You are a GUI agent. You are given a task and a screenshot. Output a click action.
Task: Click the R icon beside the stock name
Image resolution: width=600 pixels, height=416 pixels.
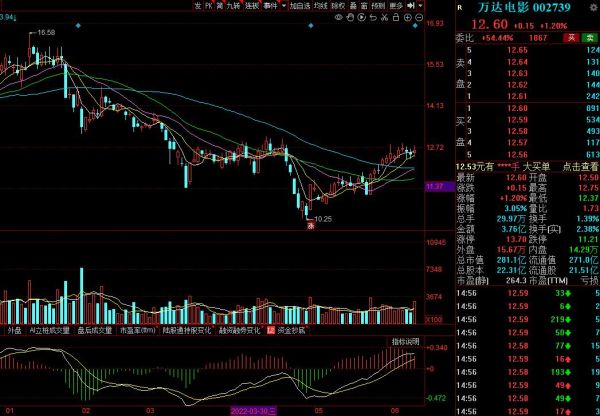457,6
